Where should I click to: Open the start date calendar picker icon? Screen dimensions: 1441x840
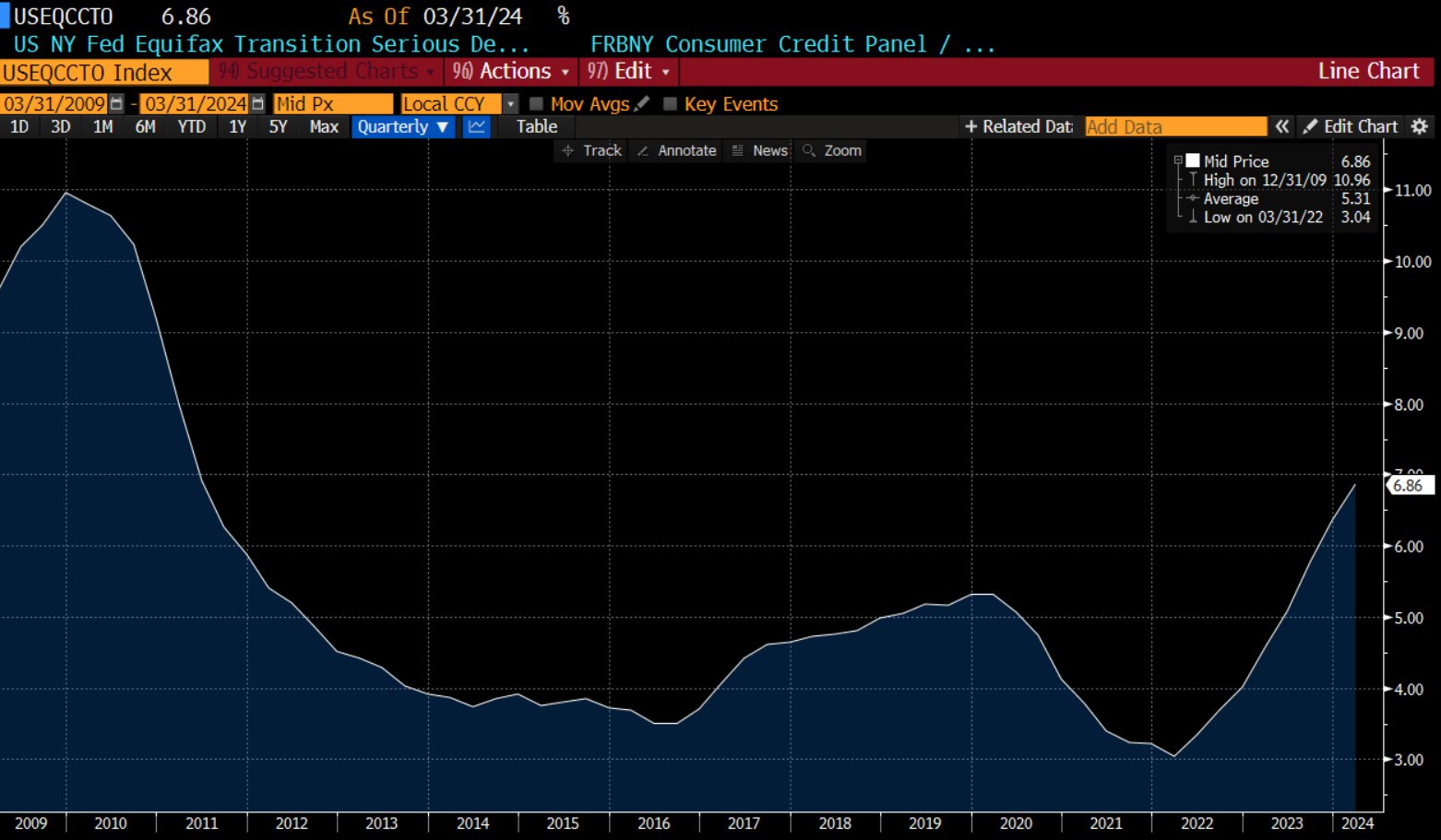[x=116, y=104]
